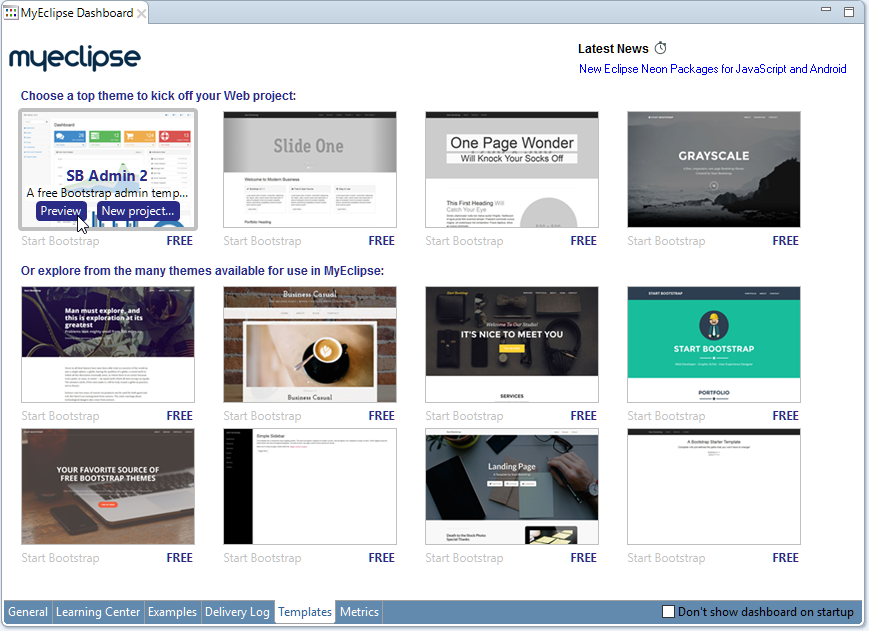Click the grid icon on the MyEclipse Dashboard tab
Image resolution: width=869 pixels, height=631 pixels.
coord(12,13)
